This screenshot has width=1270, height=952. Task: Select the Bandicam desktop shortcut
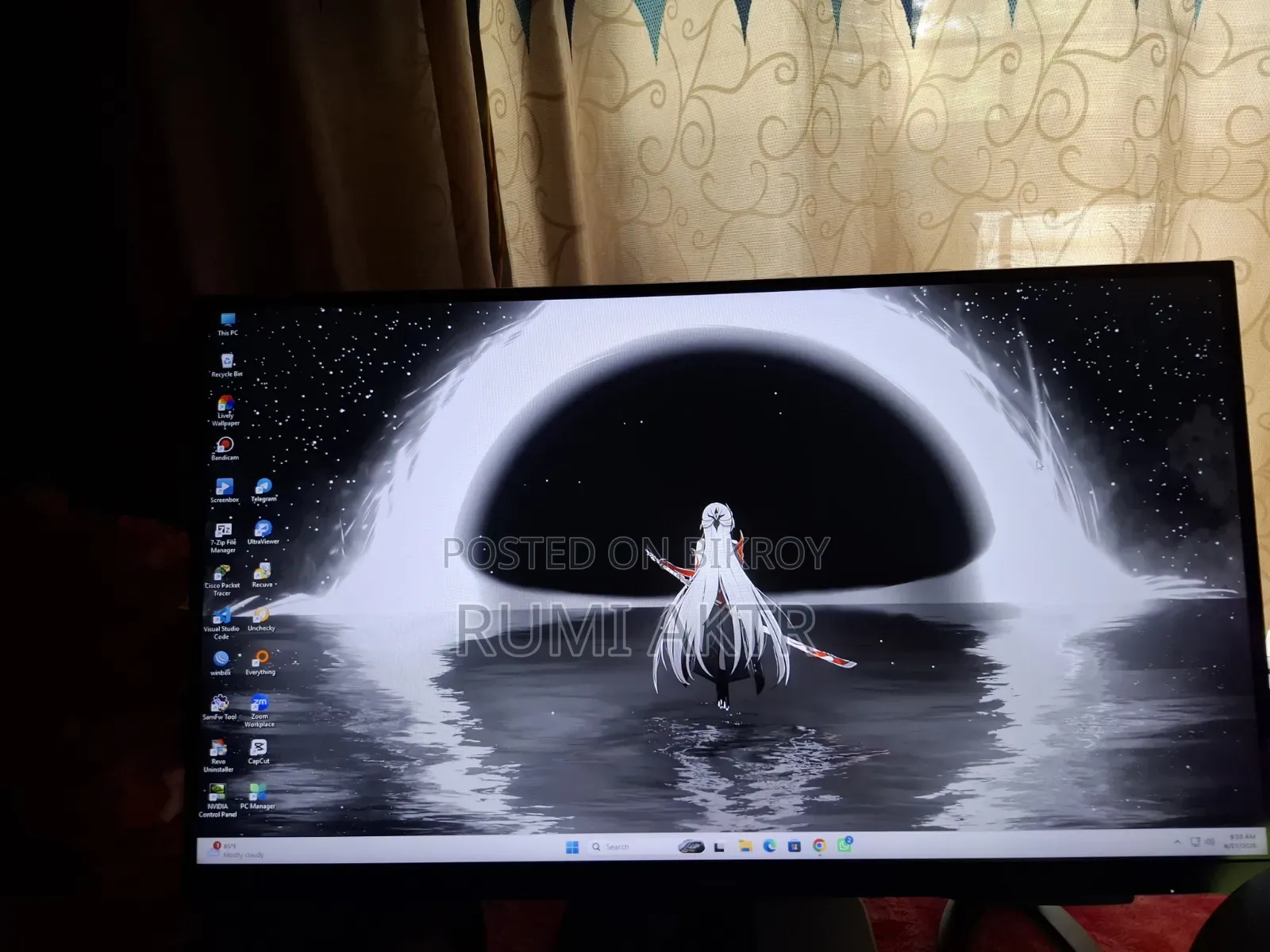225,449
